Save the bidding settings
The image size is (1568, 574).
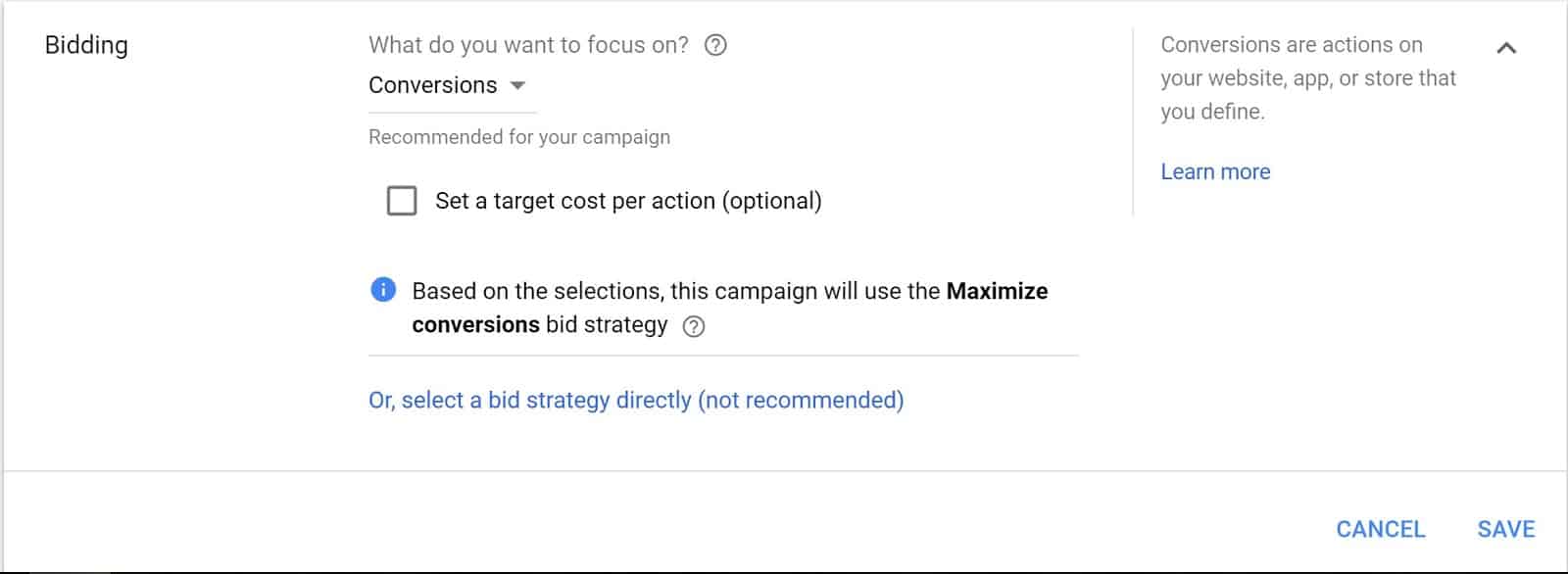click(1506, 529)
